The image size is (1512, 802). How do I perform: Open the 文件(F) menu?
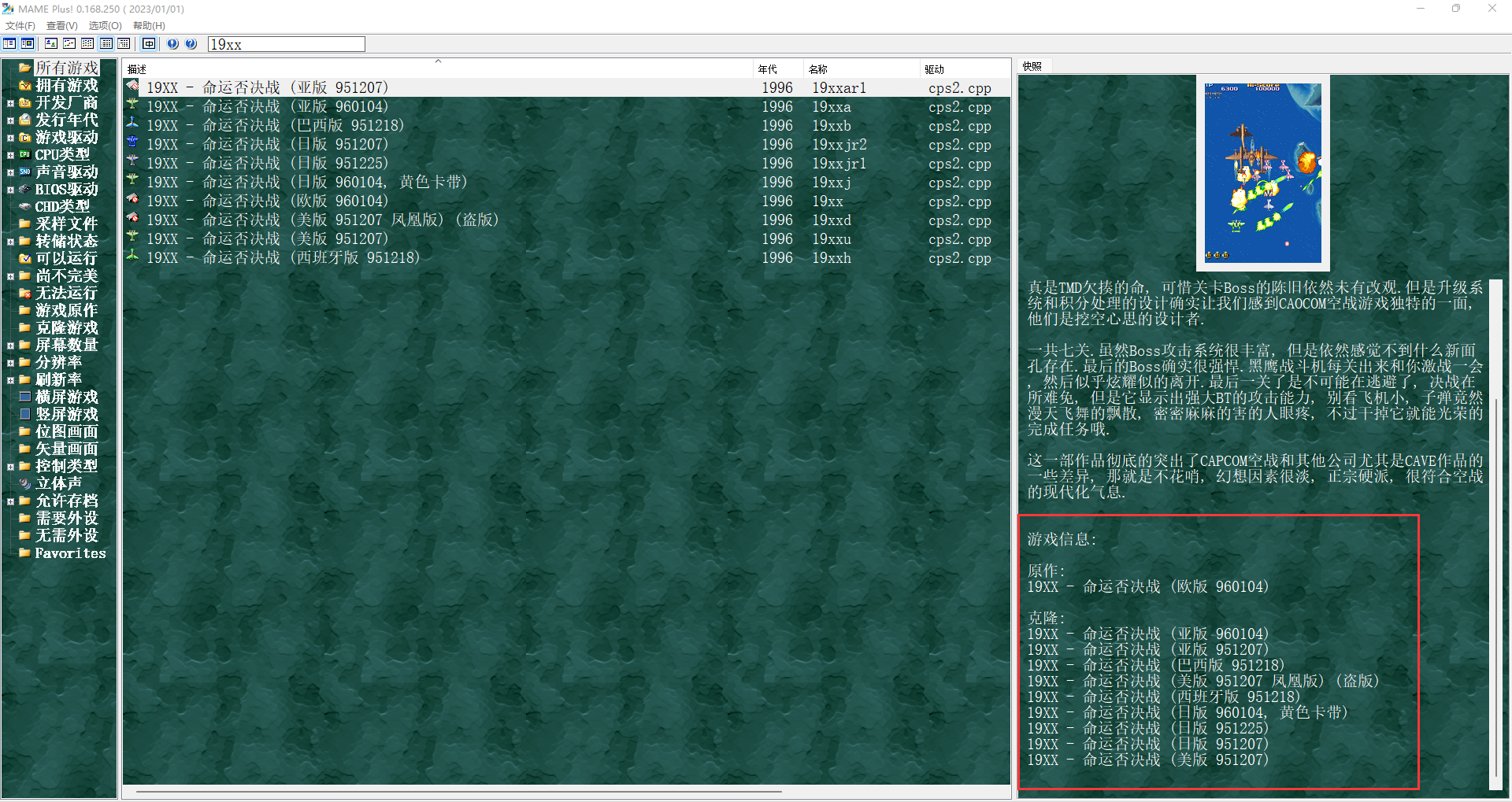[20, 26]
